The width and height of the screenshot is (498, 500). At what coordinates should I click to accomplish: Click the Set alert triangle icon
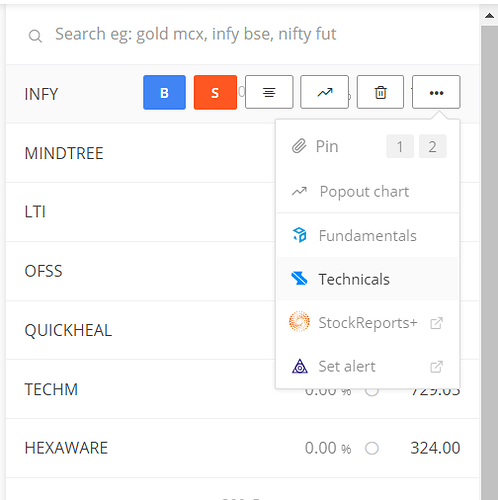[x=300, y=366]
